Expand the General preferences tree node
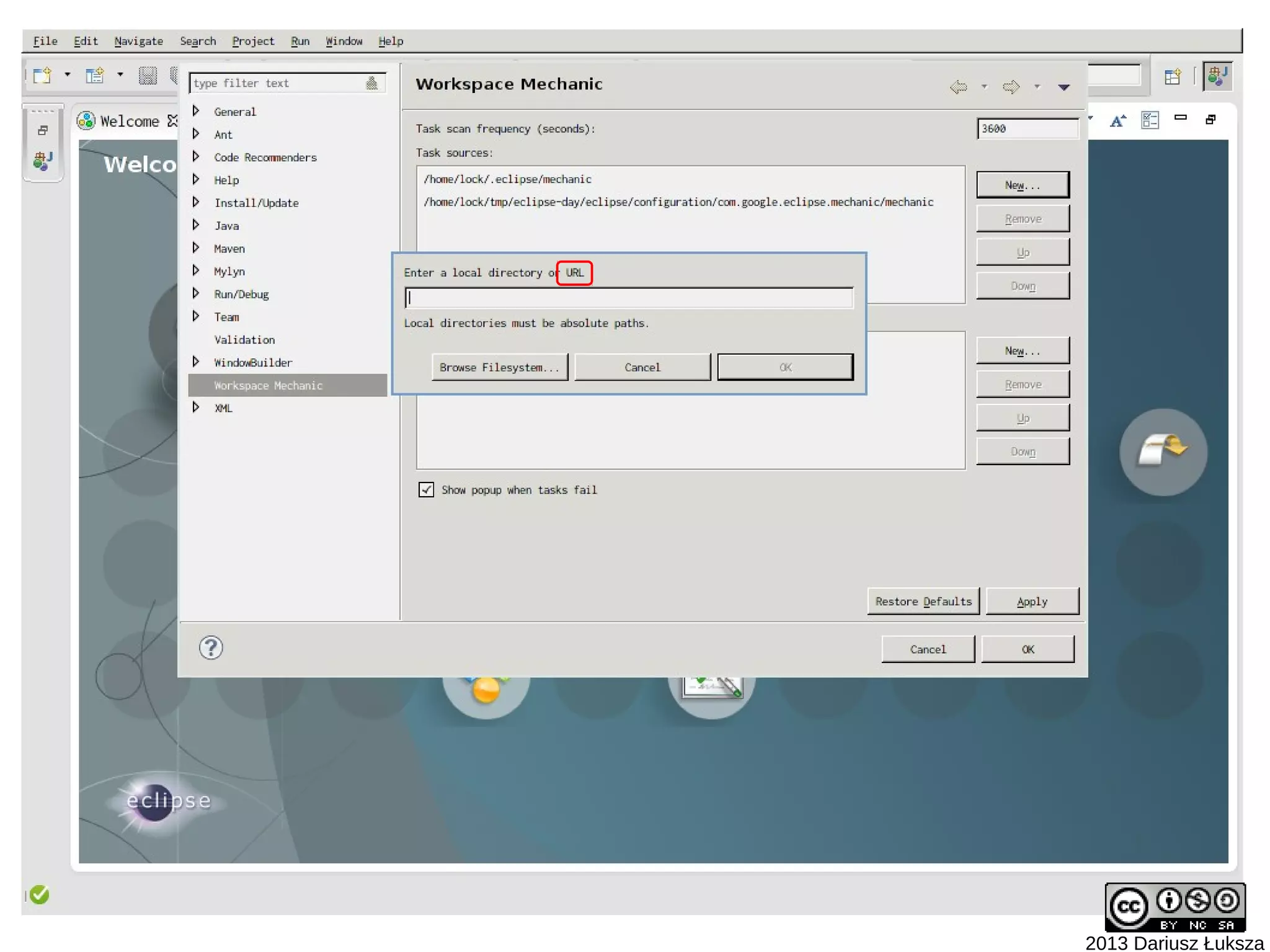Viewport: 1270px width, 952px height. (x=196, y=111)
